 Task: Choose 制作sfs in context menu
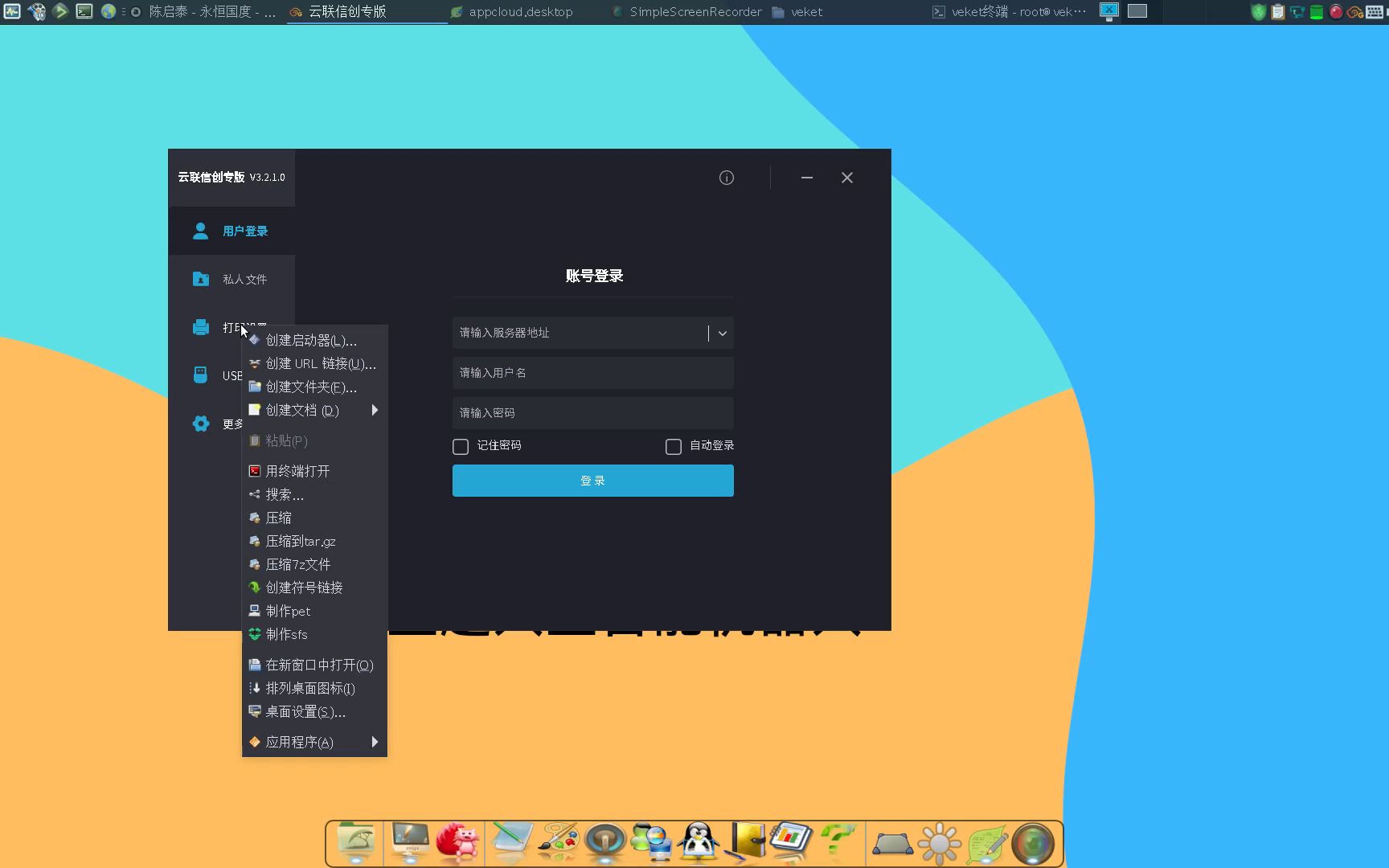click(x=314, y=634)
